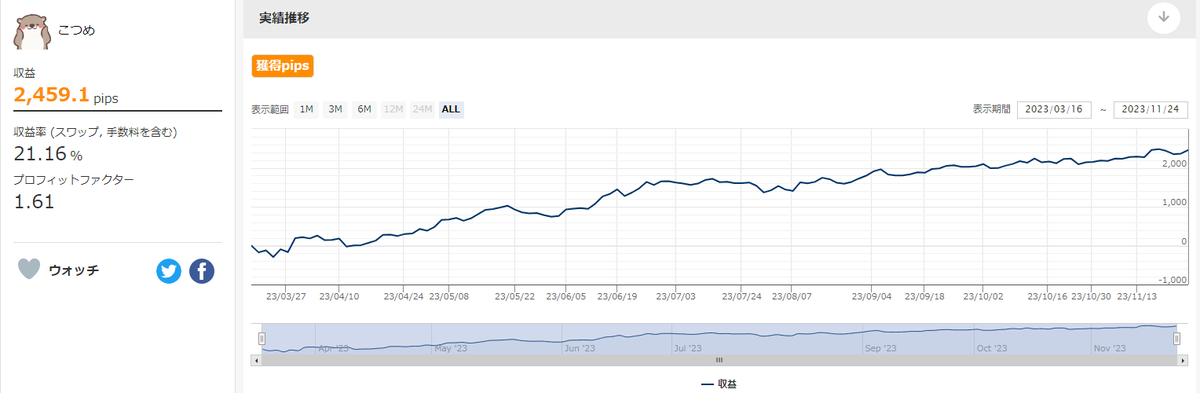The height and width of the screenshot is (393, 1200).
Task: Click the 21.16 % return rate value
Action: click(47, 153)
